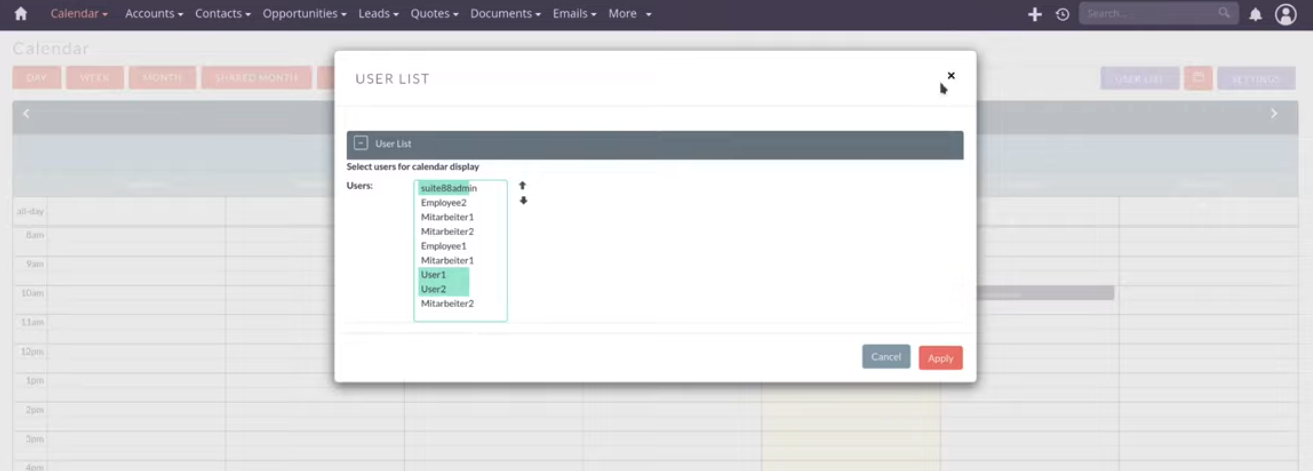Viewport: 1313px width, 471px height.
Task: Select Mitarbeiter1 entry right after Employee2
Action: [447, 217]
